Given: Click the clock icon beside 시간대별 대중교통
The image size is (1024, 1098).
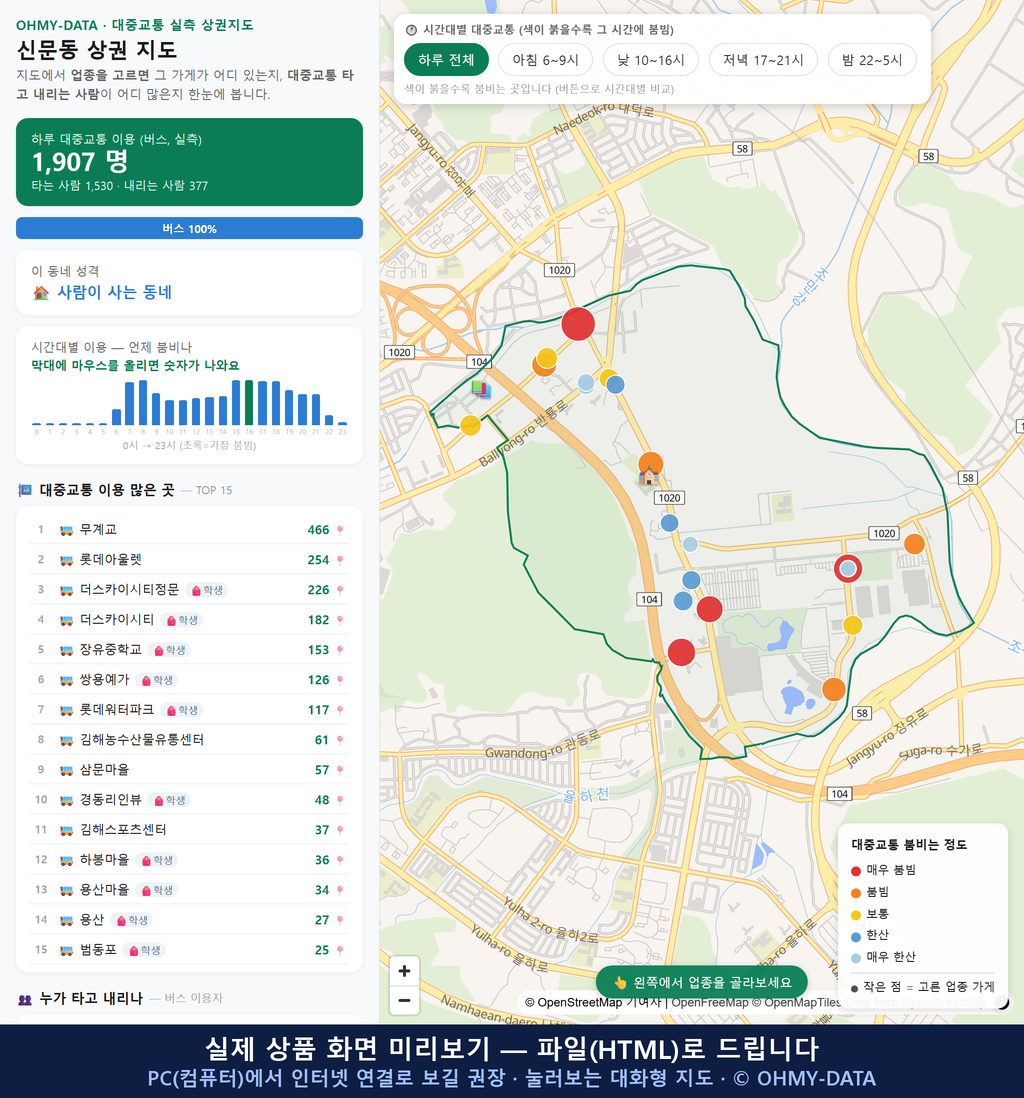Looking at the screenshot, I should 411,30.
